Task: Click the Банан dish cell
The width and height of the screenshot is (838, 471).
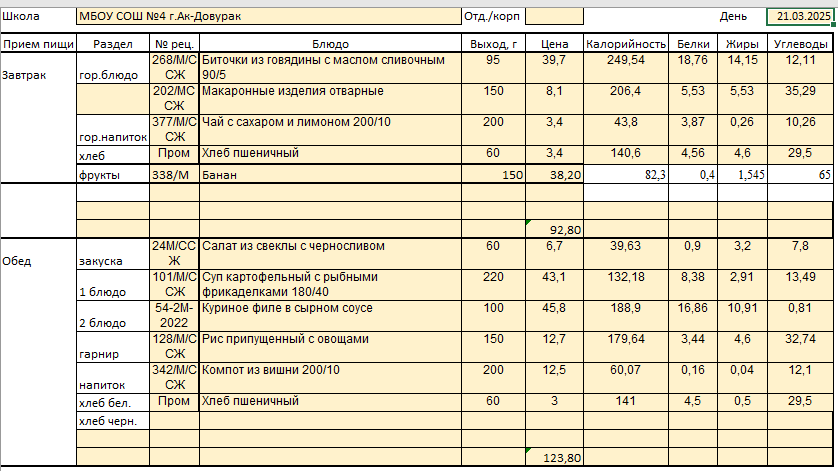Action: [x=330, y=175]
